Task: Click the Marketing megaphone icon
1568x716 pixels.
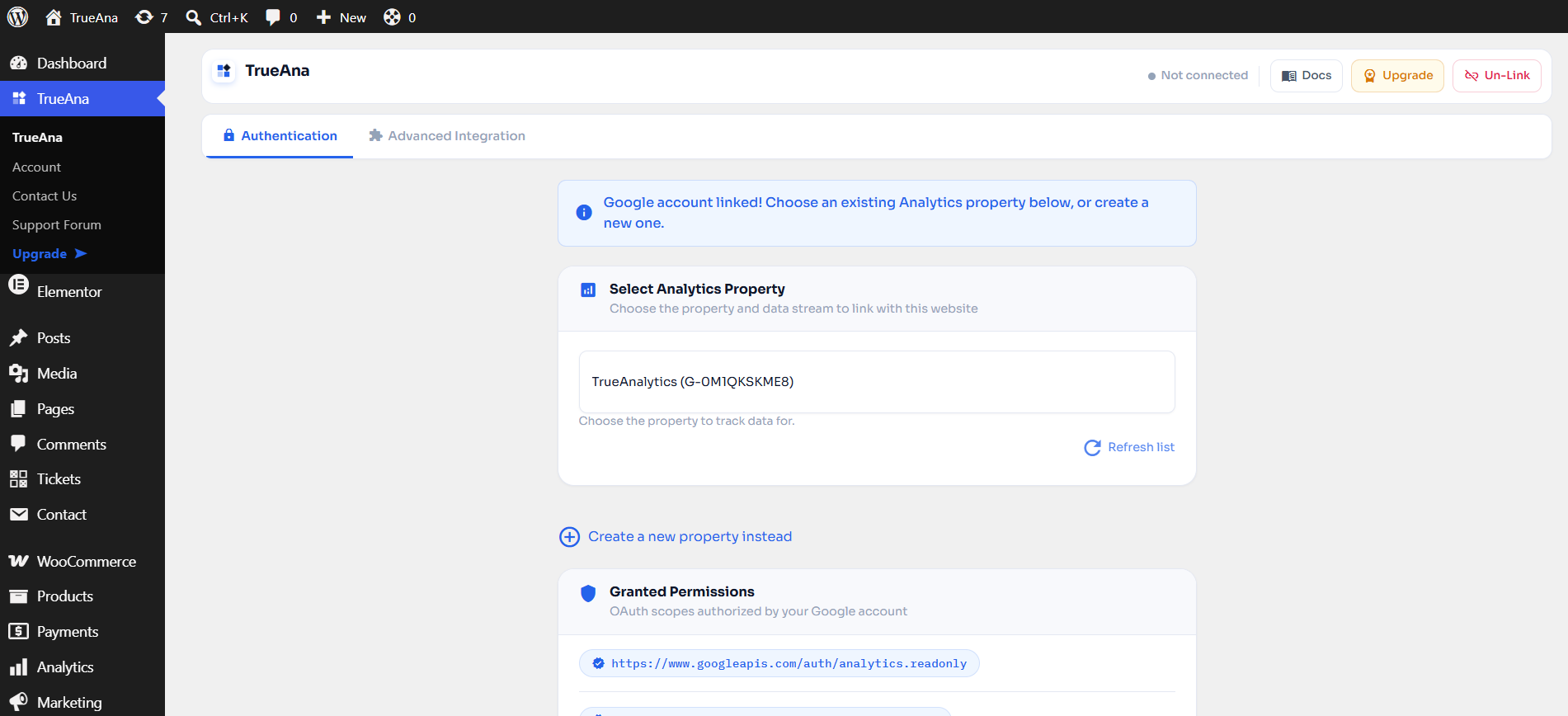Action: tap(18, 701)
